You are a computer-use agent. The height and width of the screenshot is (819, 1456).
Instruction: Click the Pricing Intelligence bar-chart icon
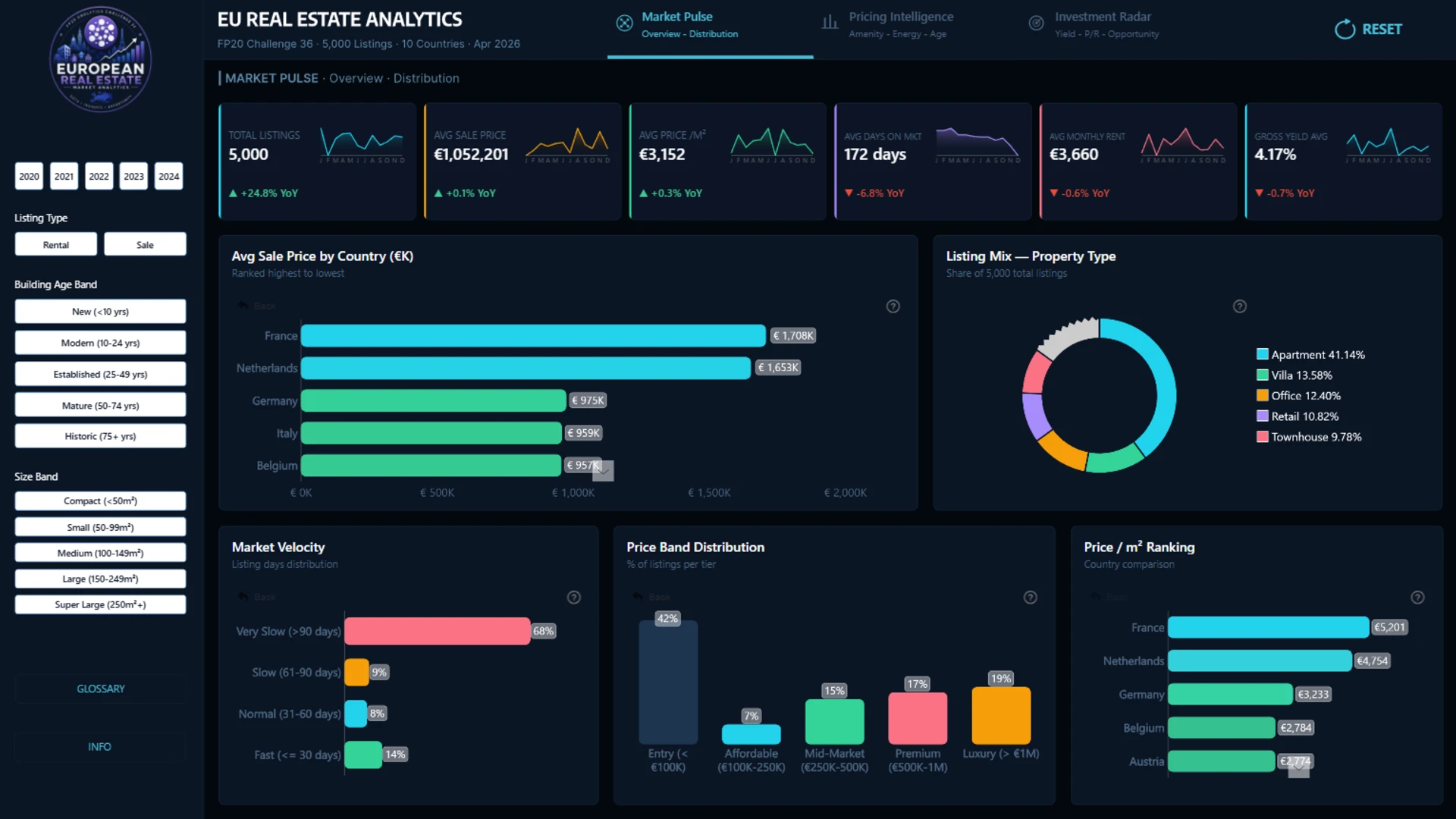(x=830, y=23)
